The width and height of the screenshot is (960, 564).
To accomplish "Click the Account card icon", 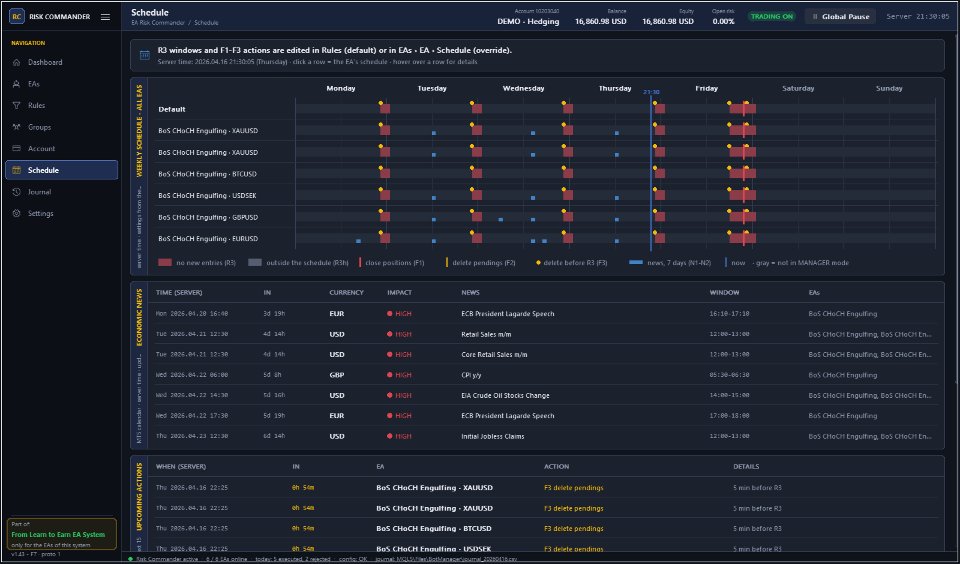I will click(x=17, y=149).
